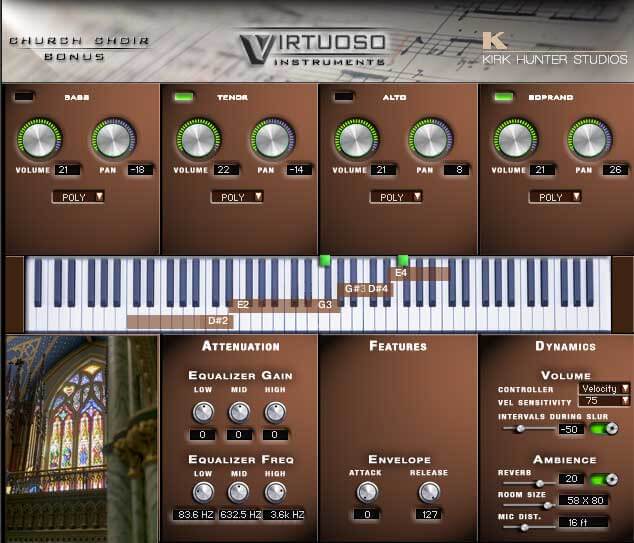Click the Bass volume knob
Viewport: 634px width, 543px height.
coord(39,139)
